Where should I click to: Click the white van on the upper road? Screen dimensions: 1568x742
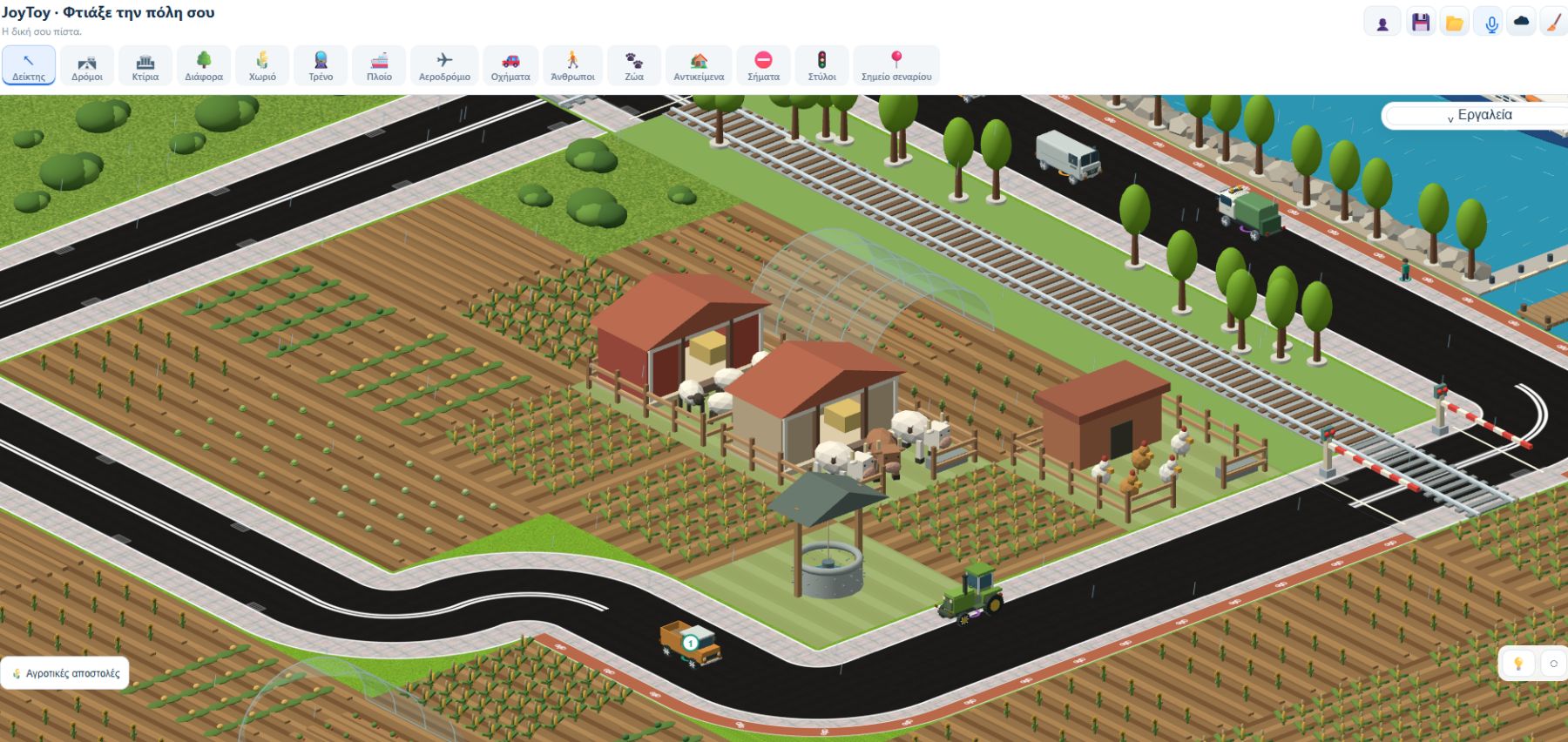[1068, 156]
